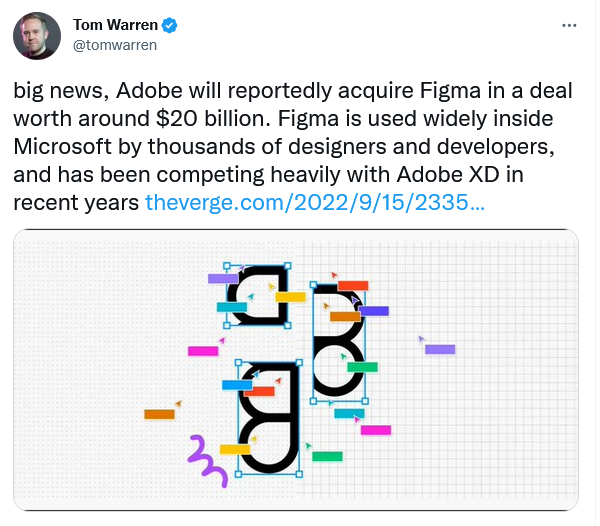Click the bottom-right handle of lower glyph

299,474
